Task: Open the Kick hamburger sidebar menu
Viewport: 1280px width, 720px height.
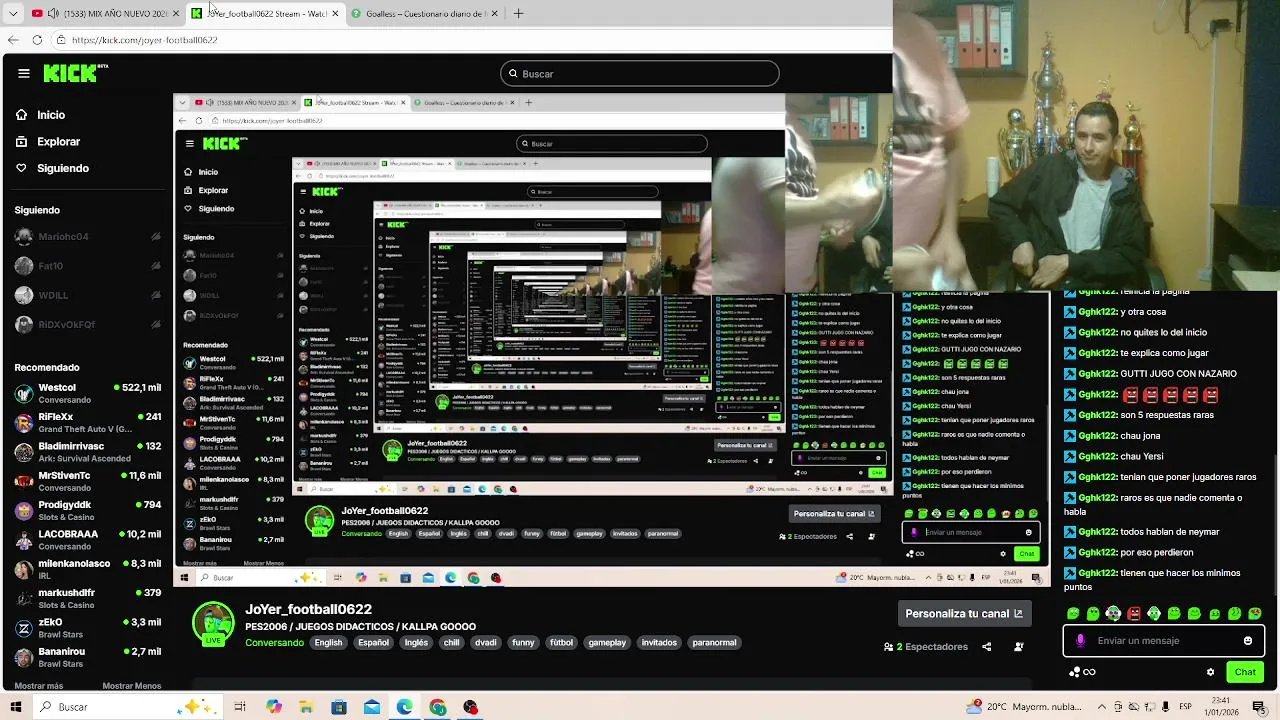Action: (24, 73)
